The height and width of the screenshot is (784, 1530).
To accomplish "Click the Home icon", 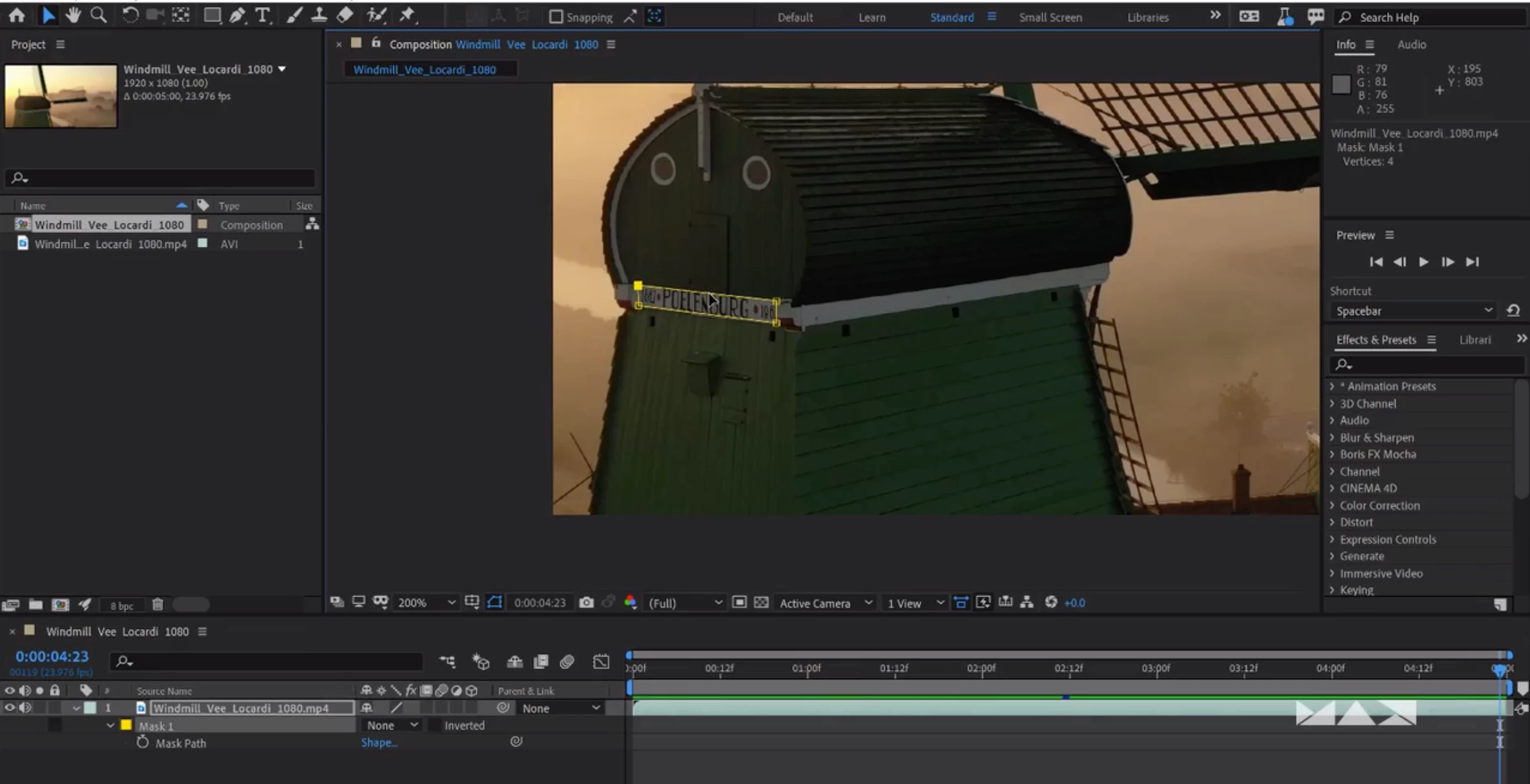I will [17, 15].
